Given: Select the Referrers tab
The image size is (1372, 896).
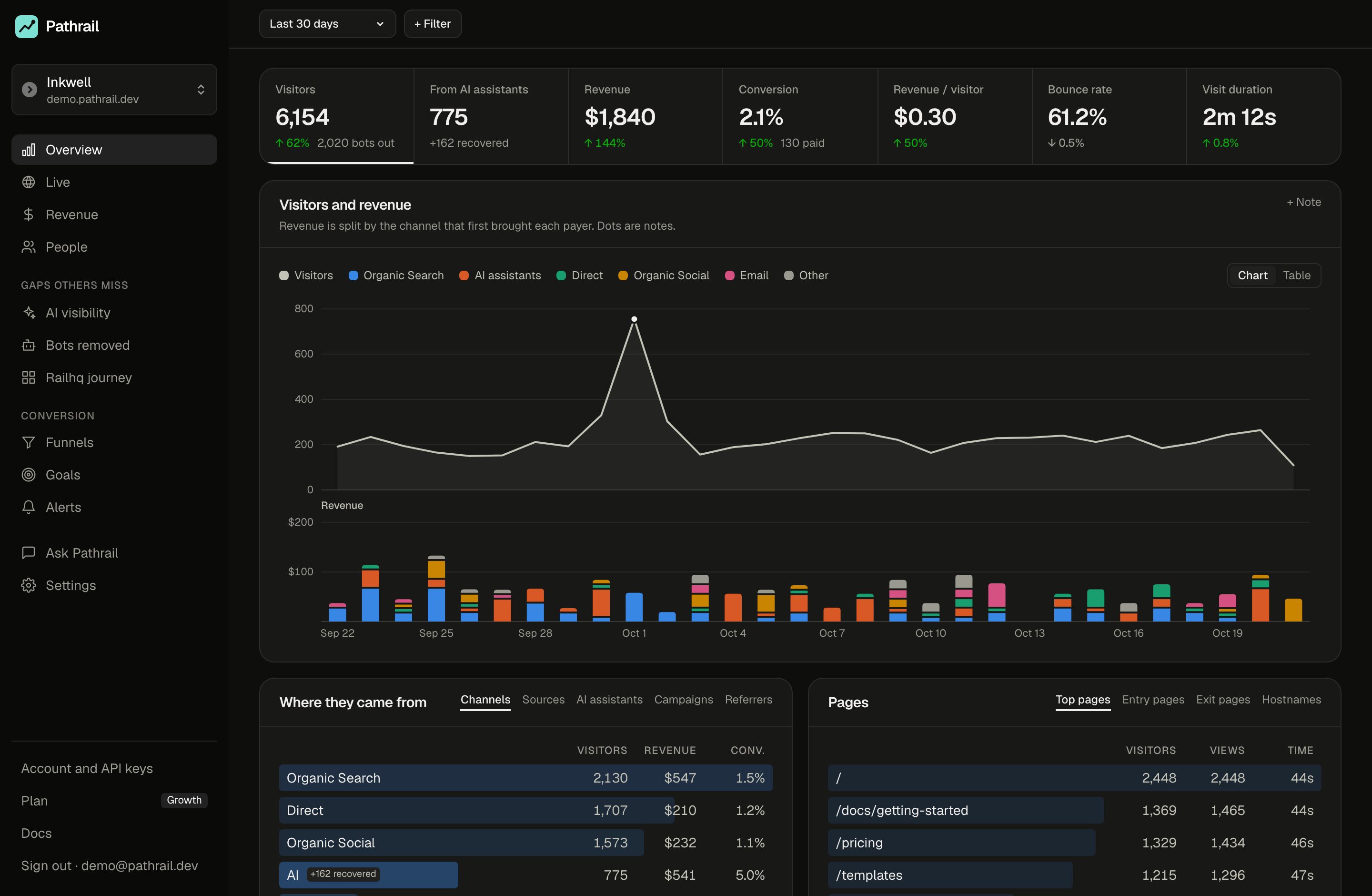Looking at the screenshot, I should [748, 699].
